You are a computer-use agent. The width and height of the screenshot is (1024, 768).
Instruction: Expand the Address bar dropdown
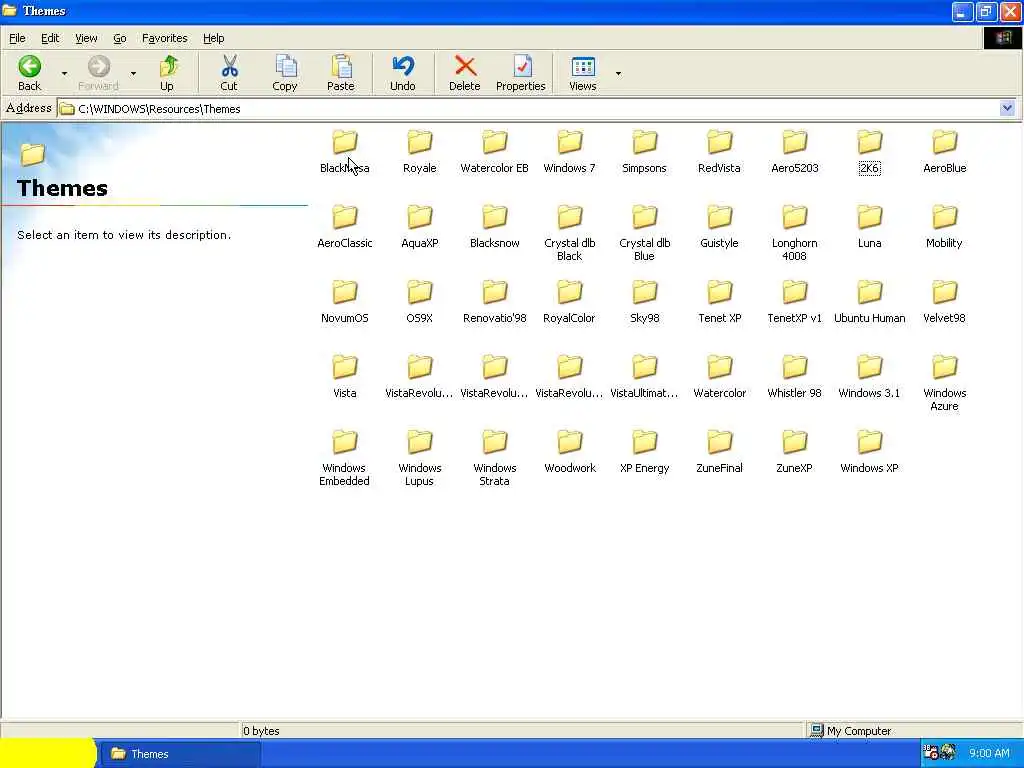(x=1007, y=108)
